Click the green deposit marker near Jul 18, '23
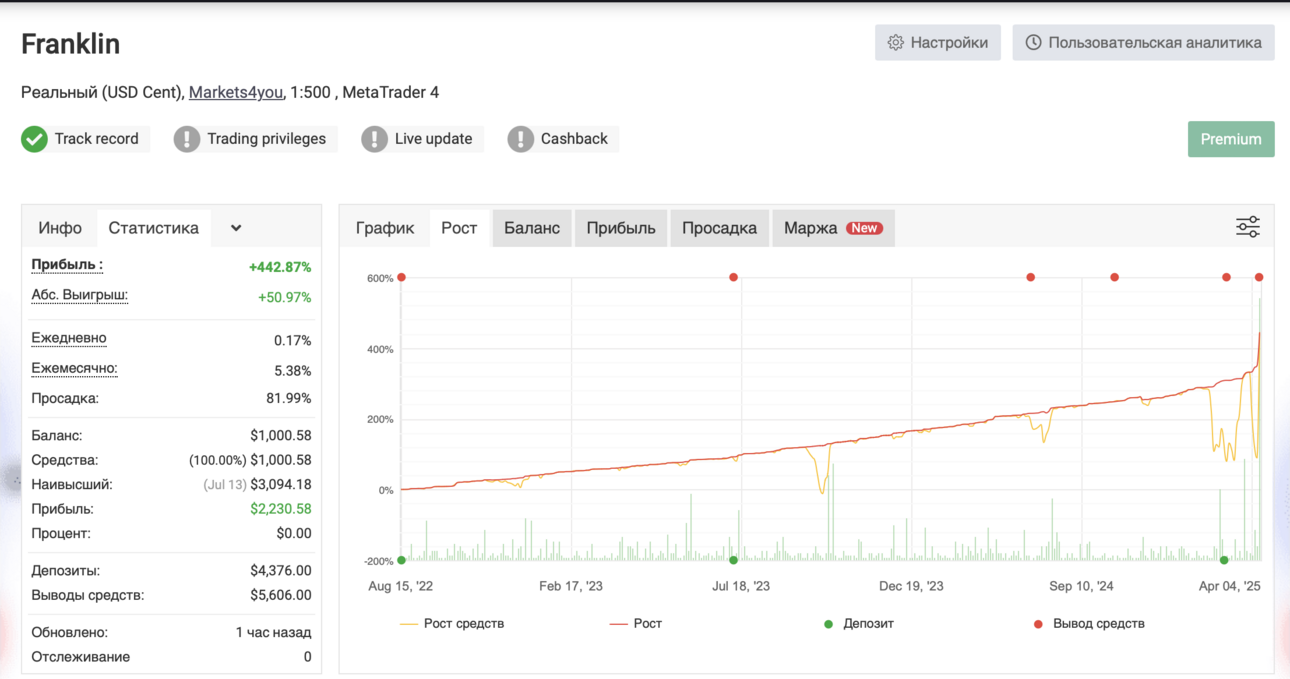The height and width of the screenshot is (679, 1290). pos(734,560)
